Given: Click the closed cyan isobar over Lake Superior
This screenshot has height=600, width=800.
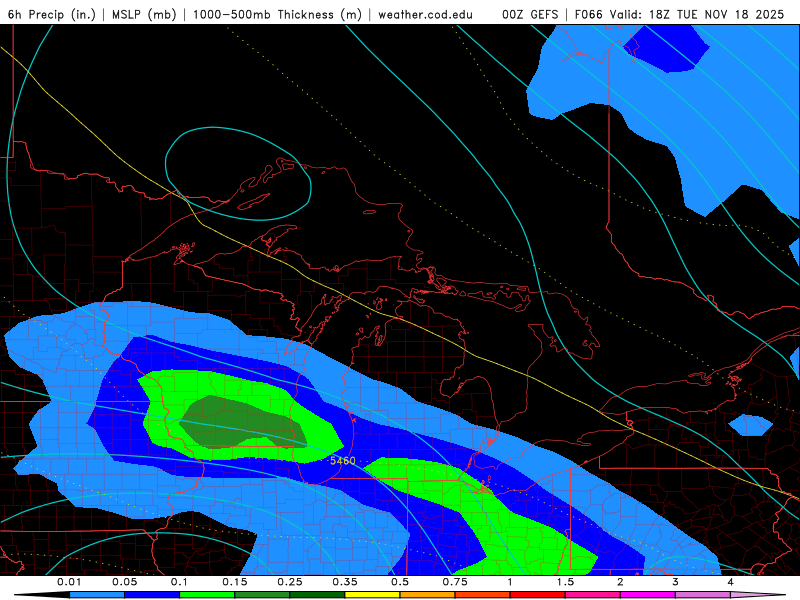Looking at the screenshot, I should click(x=238, y=173).
